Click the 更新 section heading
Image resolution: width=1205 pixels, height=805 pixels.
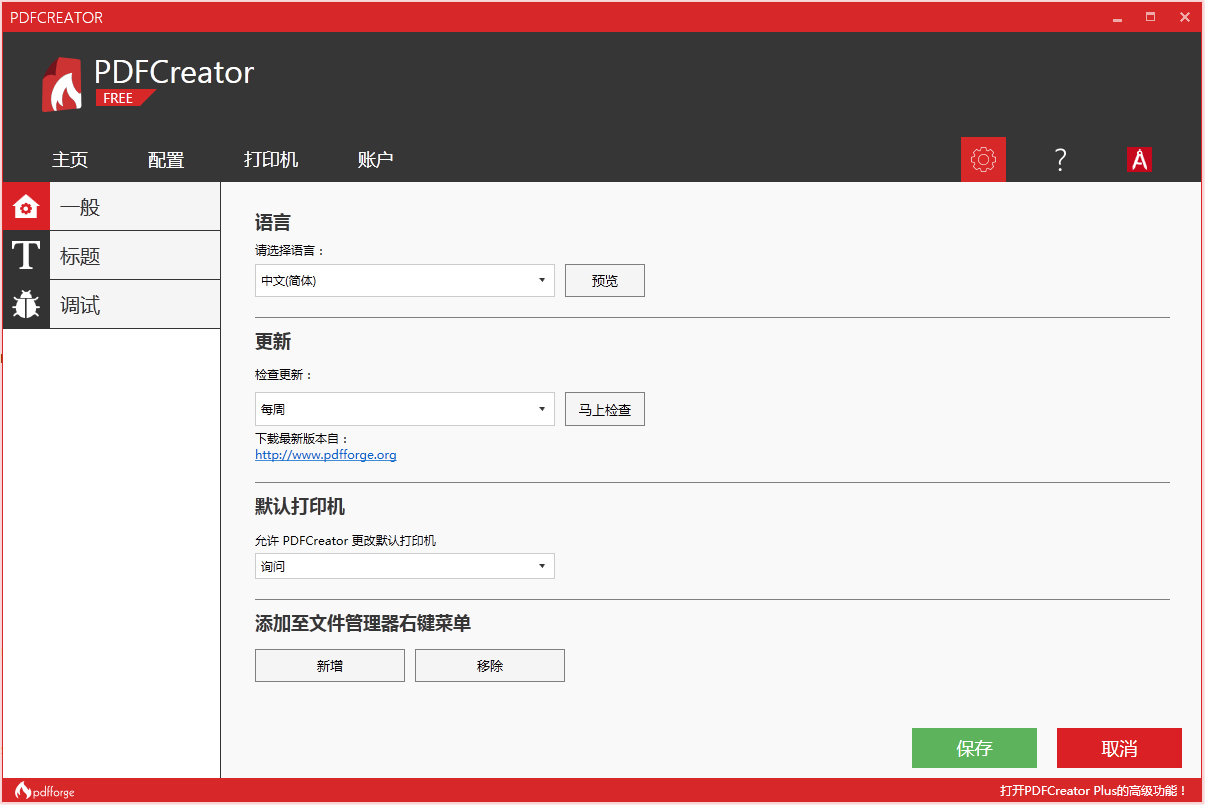click(273, 342)
